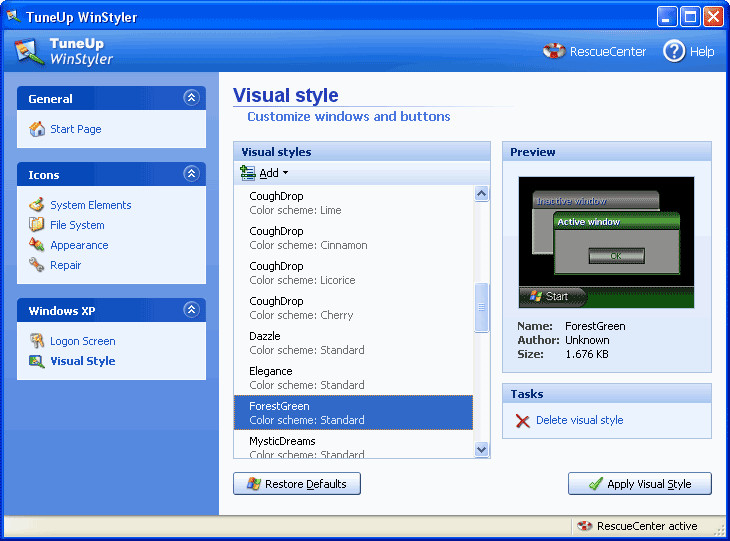Image resolution: width=730 pixels, height=541 pixels.
Task: Click the Visual Style sidebar icon
Action: pos(36,361)
